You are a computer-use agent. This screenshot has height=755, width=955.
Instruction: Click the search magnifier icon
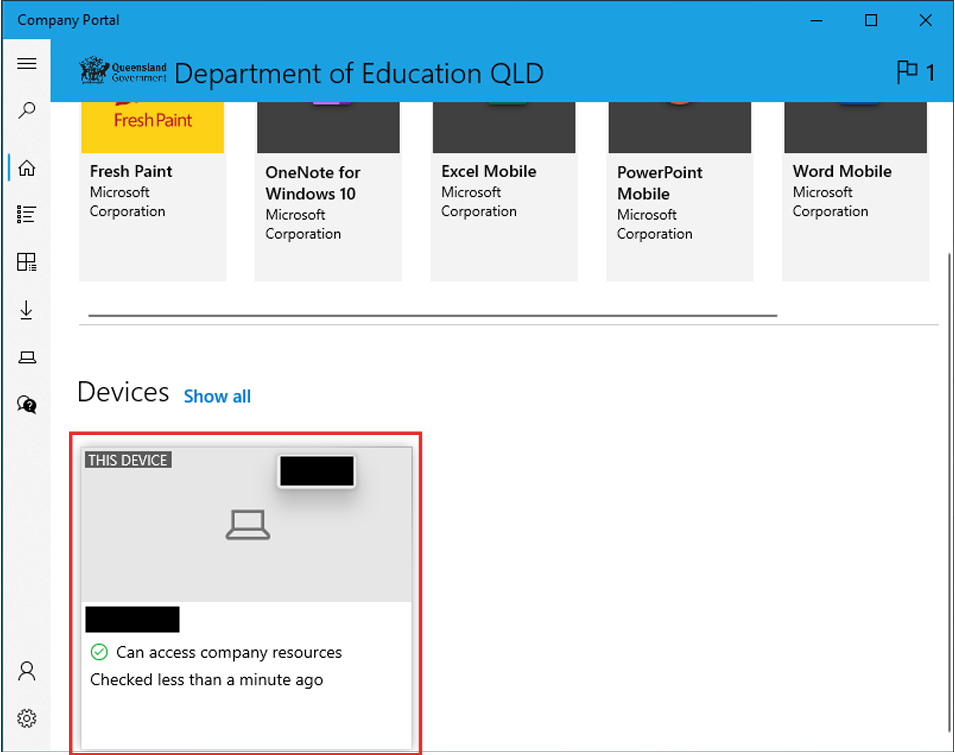click(27, 110)
